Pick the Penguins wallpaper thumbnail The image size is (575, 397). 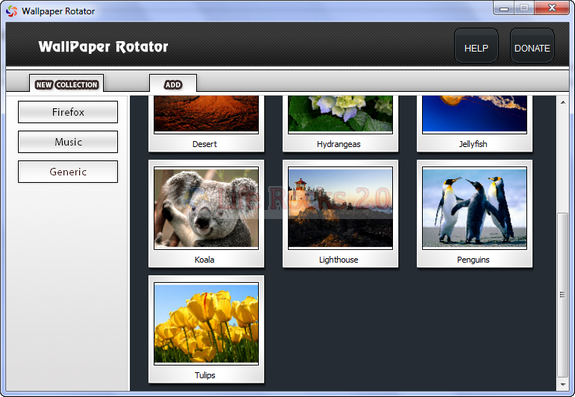475,208
